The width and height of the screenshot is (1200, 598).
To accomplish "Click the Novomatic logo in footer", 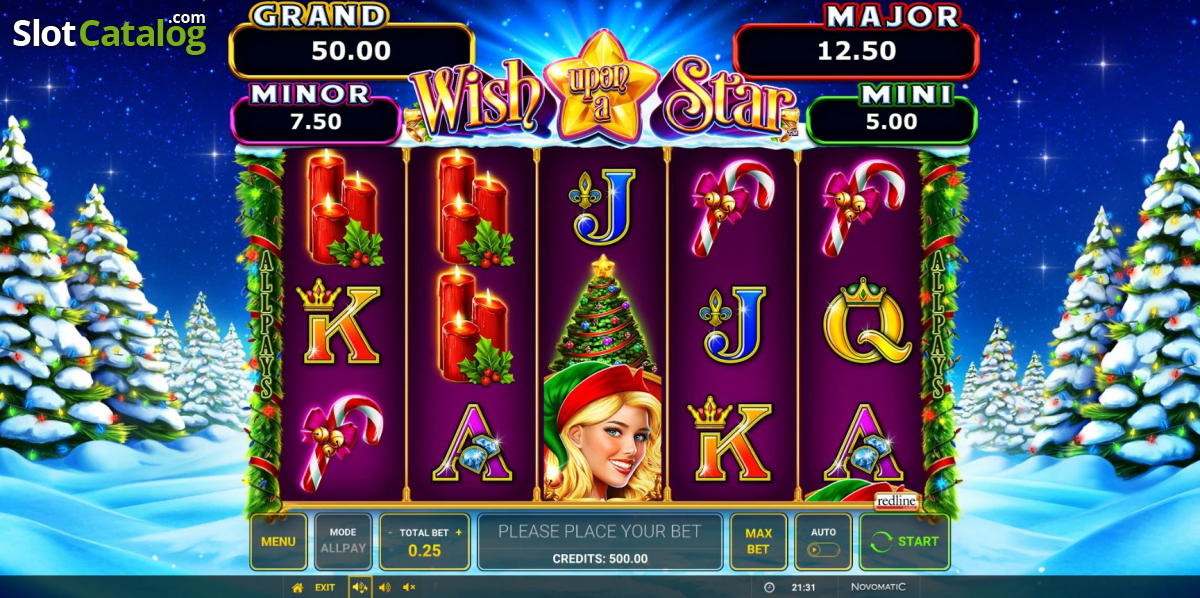I will pos(877,588).
